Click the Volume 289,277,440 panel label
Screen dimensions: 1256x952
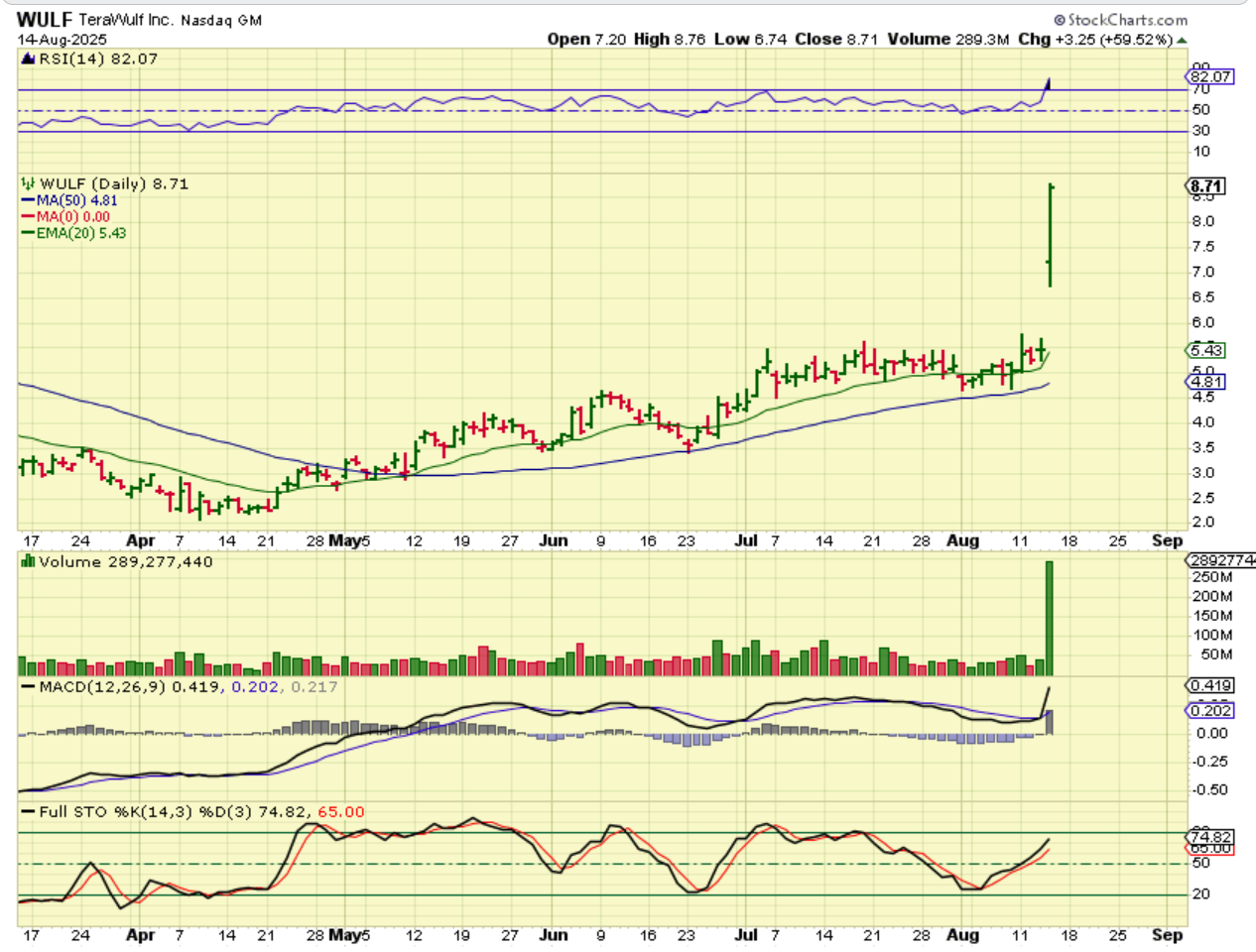point(126,561)
